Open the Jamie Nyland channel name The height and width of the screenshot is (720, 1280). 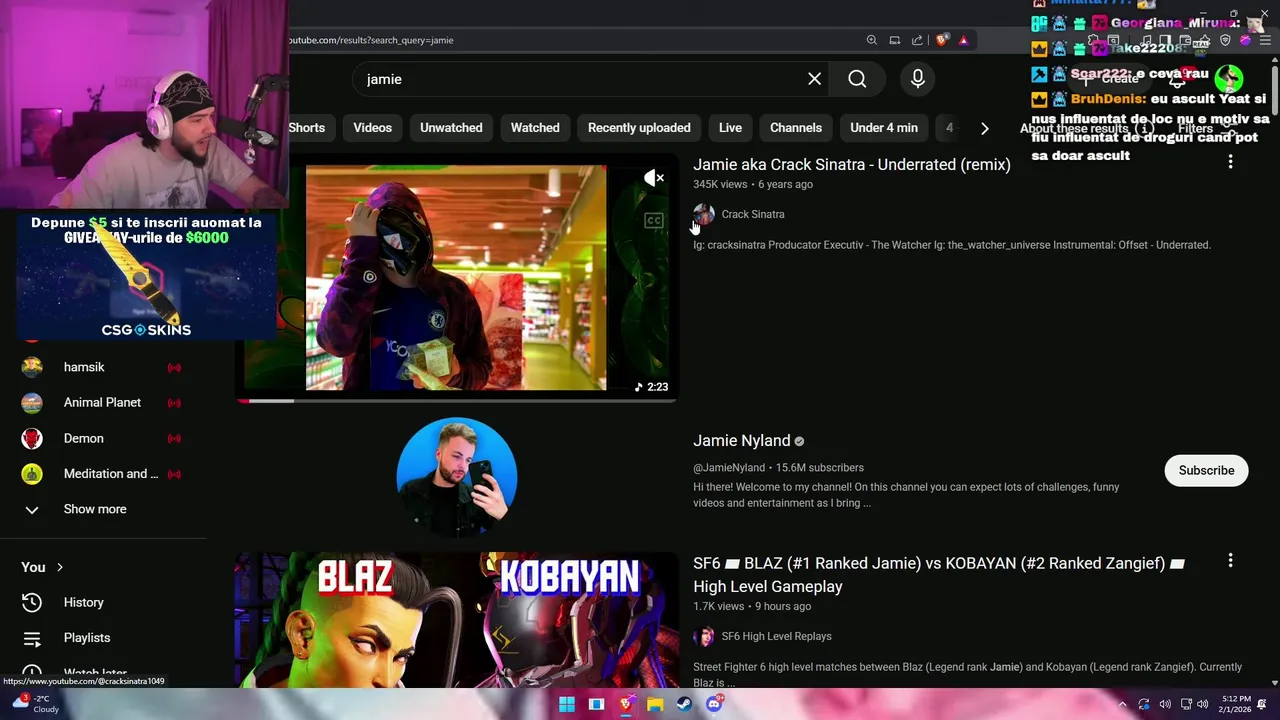(x=742, y=441)
